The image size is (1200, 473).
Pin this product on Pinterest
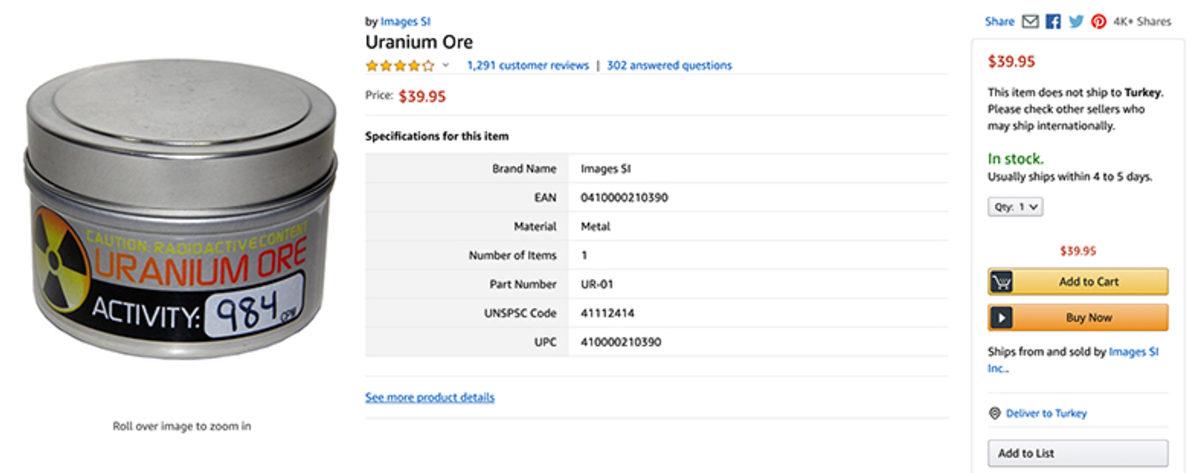pos(1099,22)
